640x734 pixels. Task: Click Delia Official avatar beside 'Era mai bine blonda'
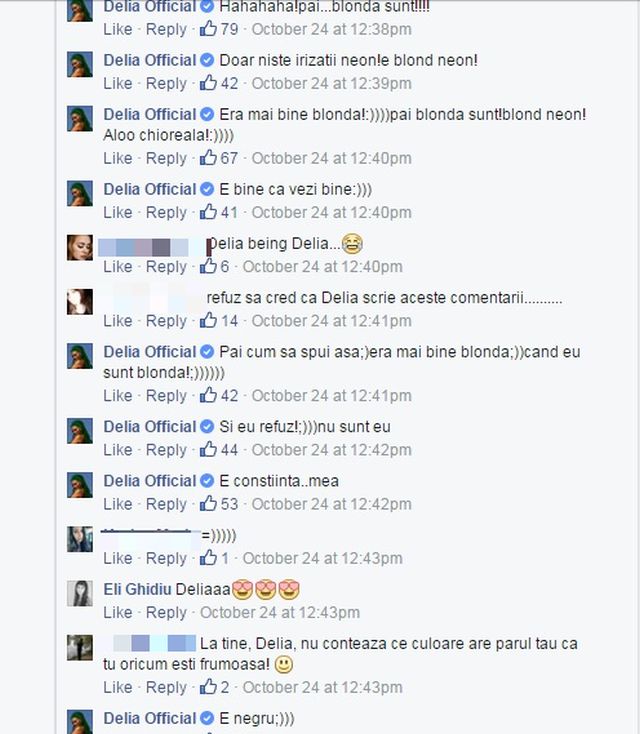click(x=80, y=118)
